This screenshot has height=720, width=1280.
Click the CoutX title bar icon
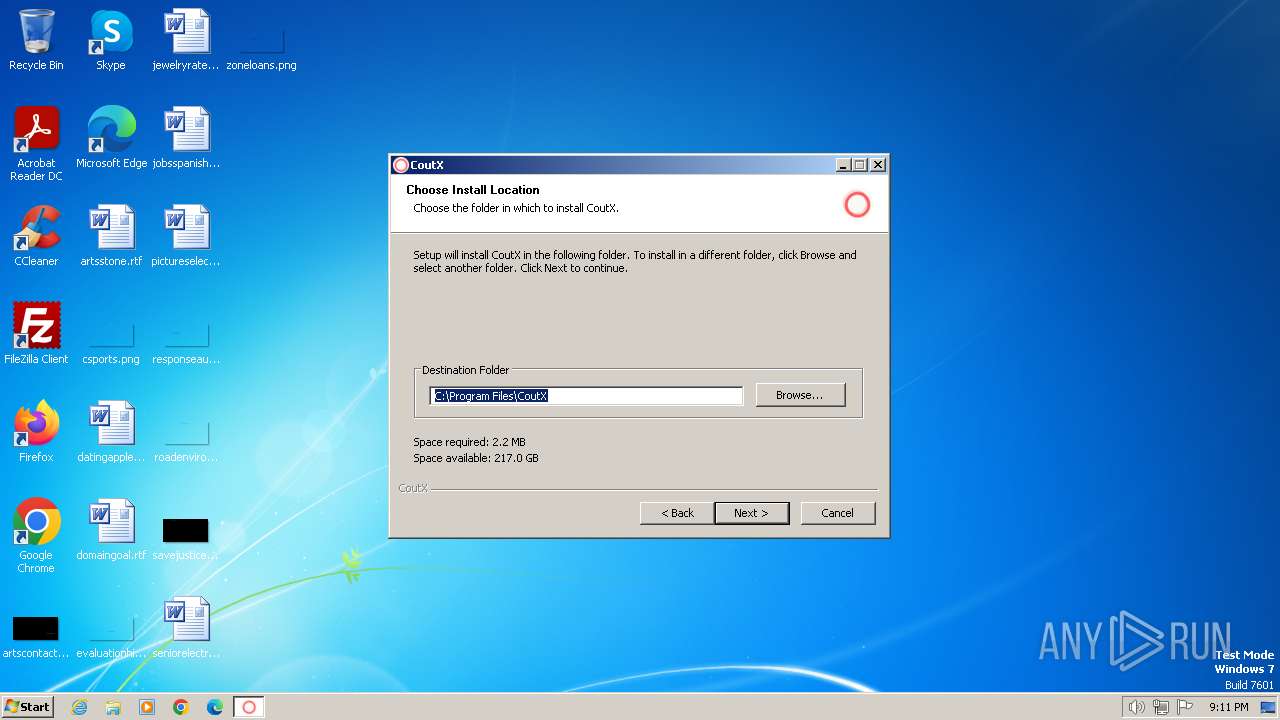click(401, 165)
